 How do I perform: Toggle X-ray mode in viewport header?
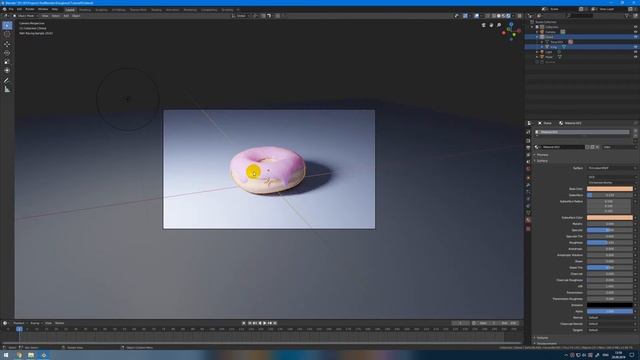click(488, 16)
